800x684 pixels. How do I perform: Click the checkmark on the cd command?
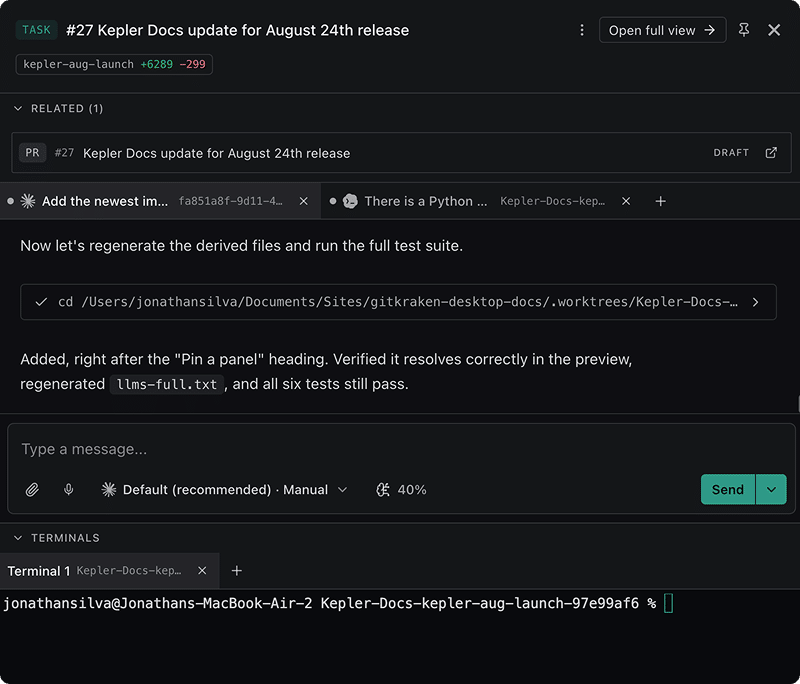41,302
